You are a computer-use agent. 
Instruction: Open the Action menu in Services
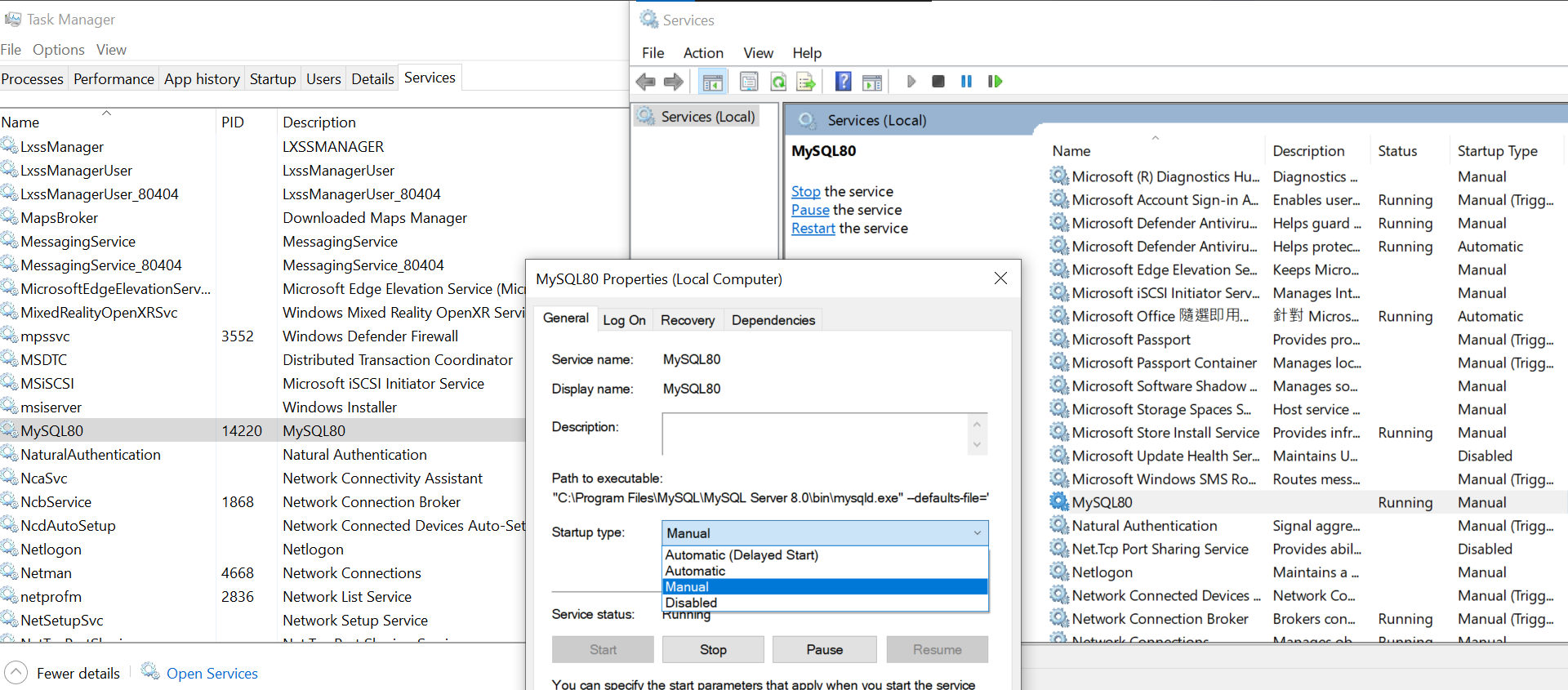(x=703, y=53)
